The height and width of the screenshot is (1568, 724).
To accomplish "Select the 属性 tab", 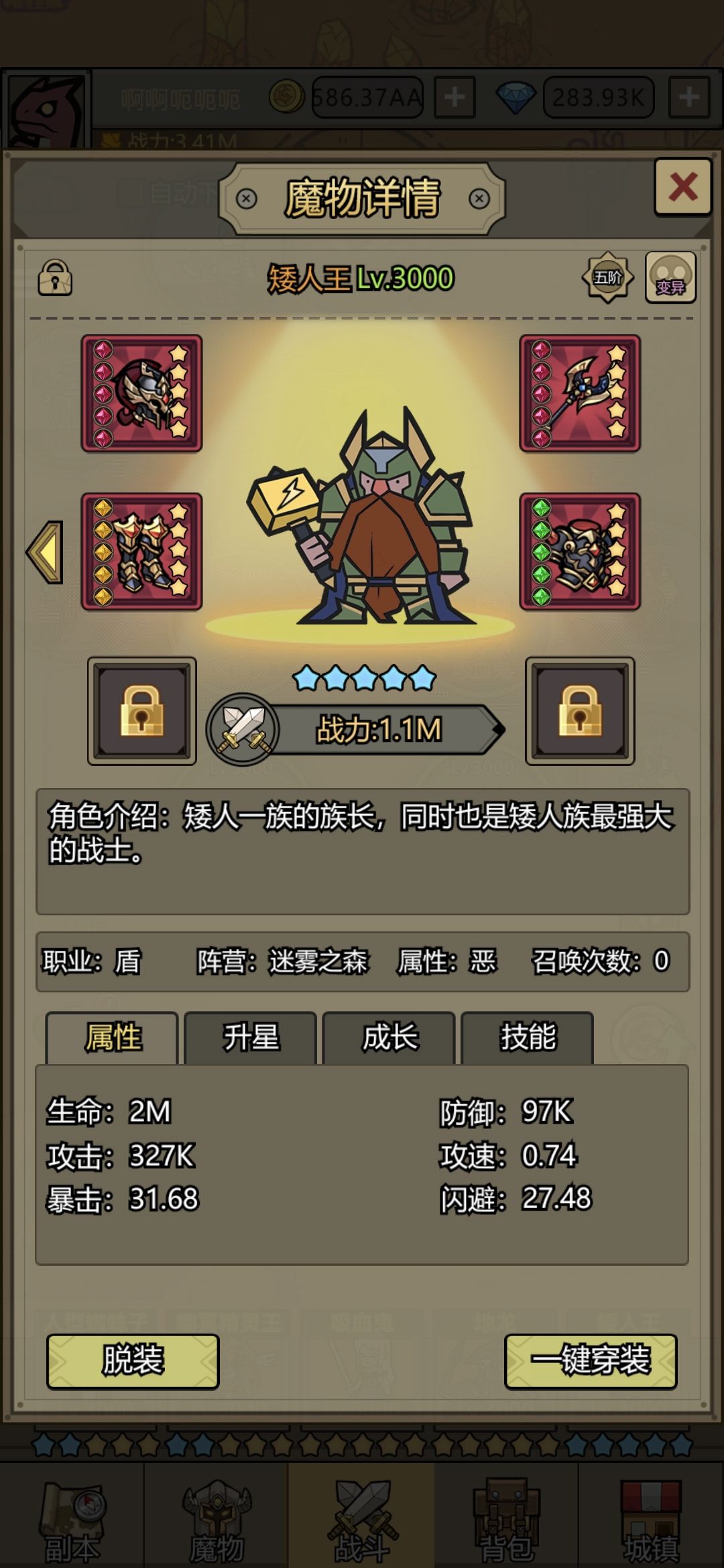I will [112, 1037].
